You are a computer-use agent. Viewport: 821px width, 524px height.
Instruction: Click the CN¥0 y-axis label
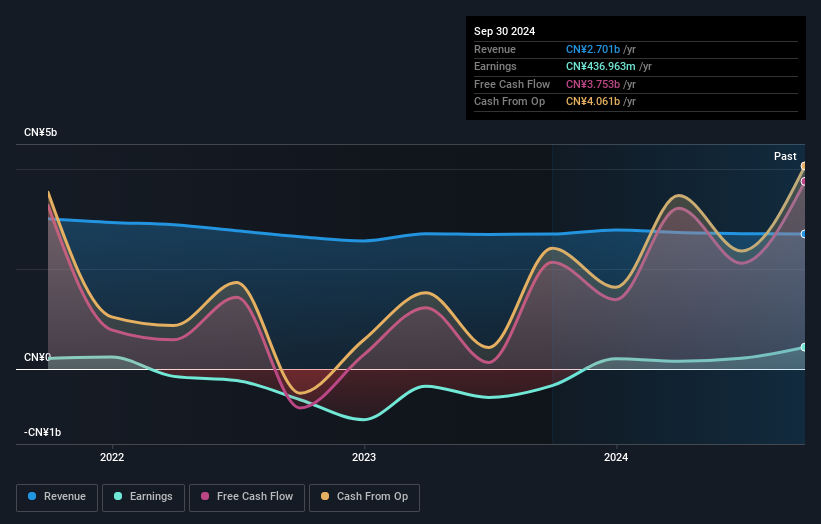coord(37,358)
